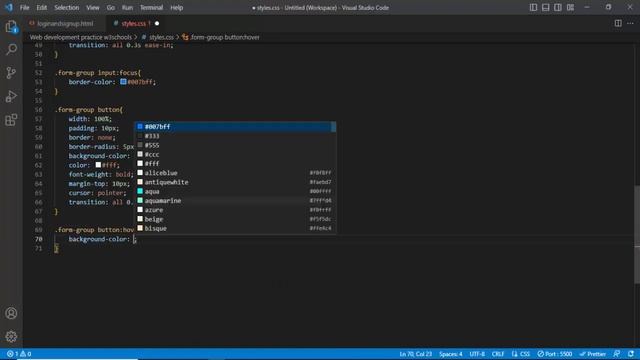The height and width of the screenshot is (360, 640).
Task: Click UTF-8 encoding status item
Action: pos(477,354)
